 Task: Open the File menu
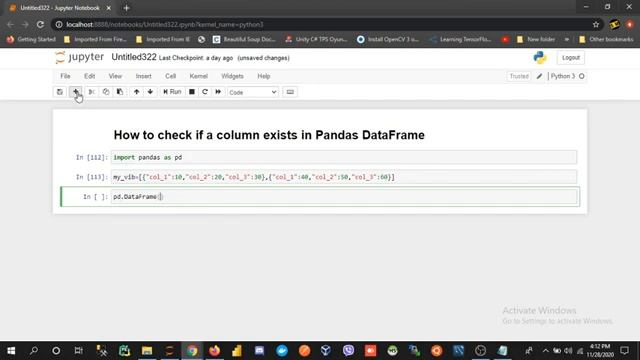click(65, 76)
